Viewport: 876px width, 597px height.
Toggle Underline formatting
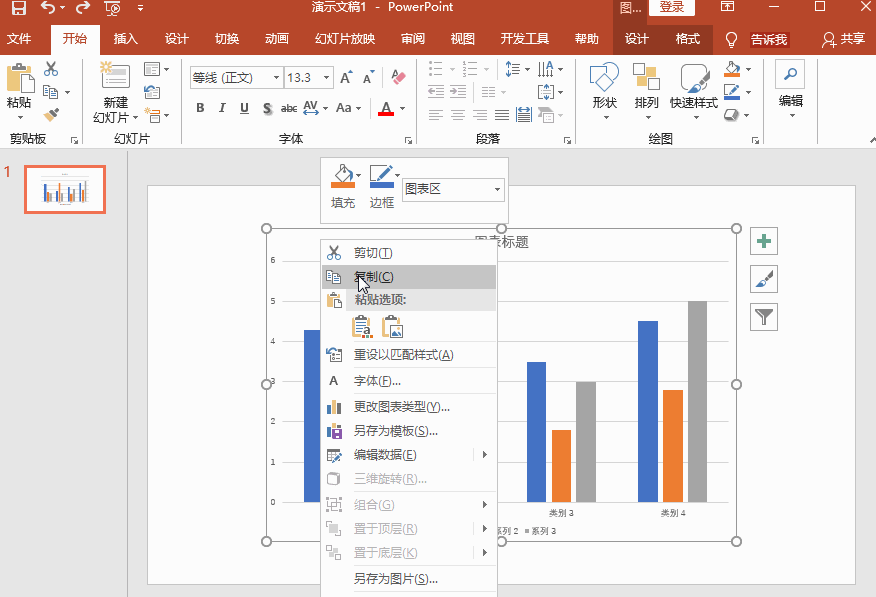[244, 108]
